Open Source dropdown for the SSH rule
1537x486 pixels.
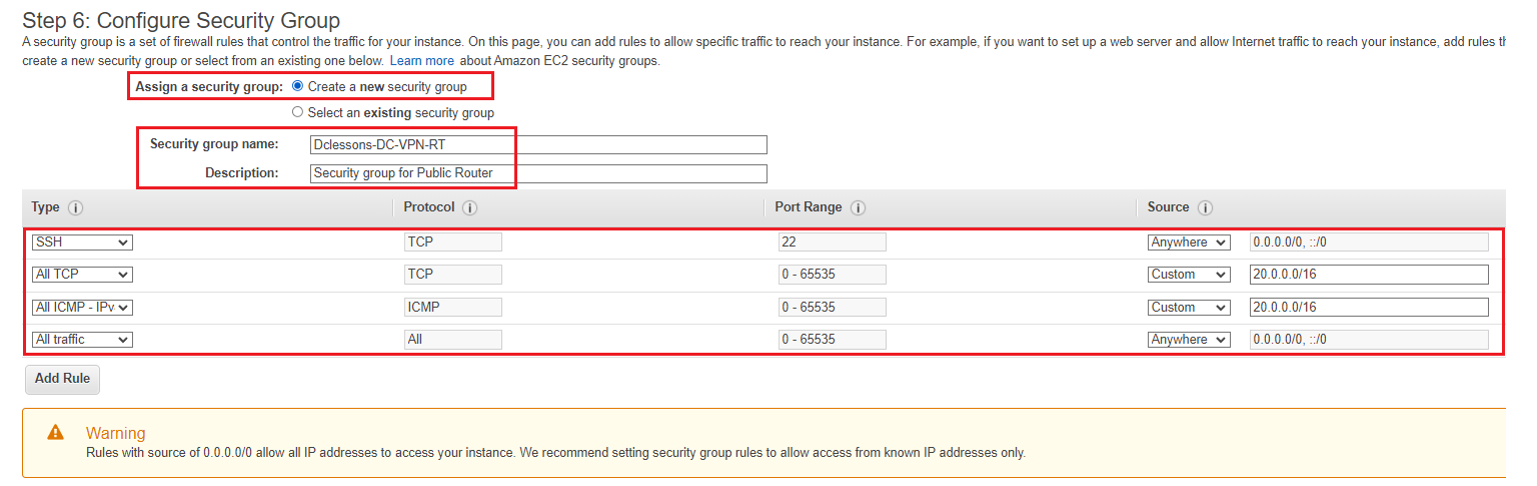[1189, 242]
